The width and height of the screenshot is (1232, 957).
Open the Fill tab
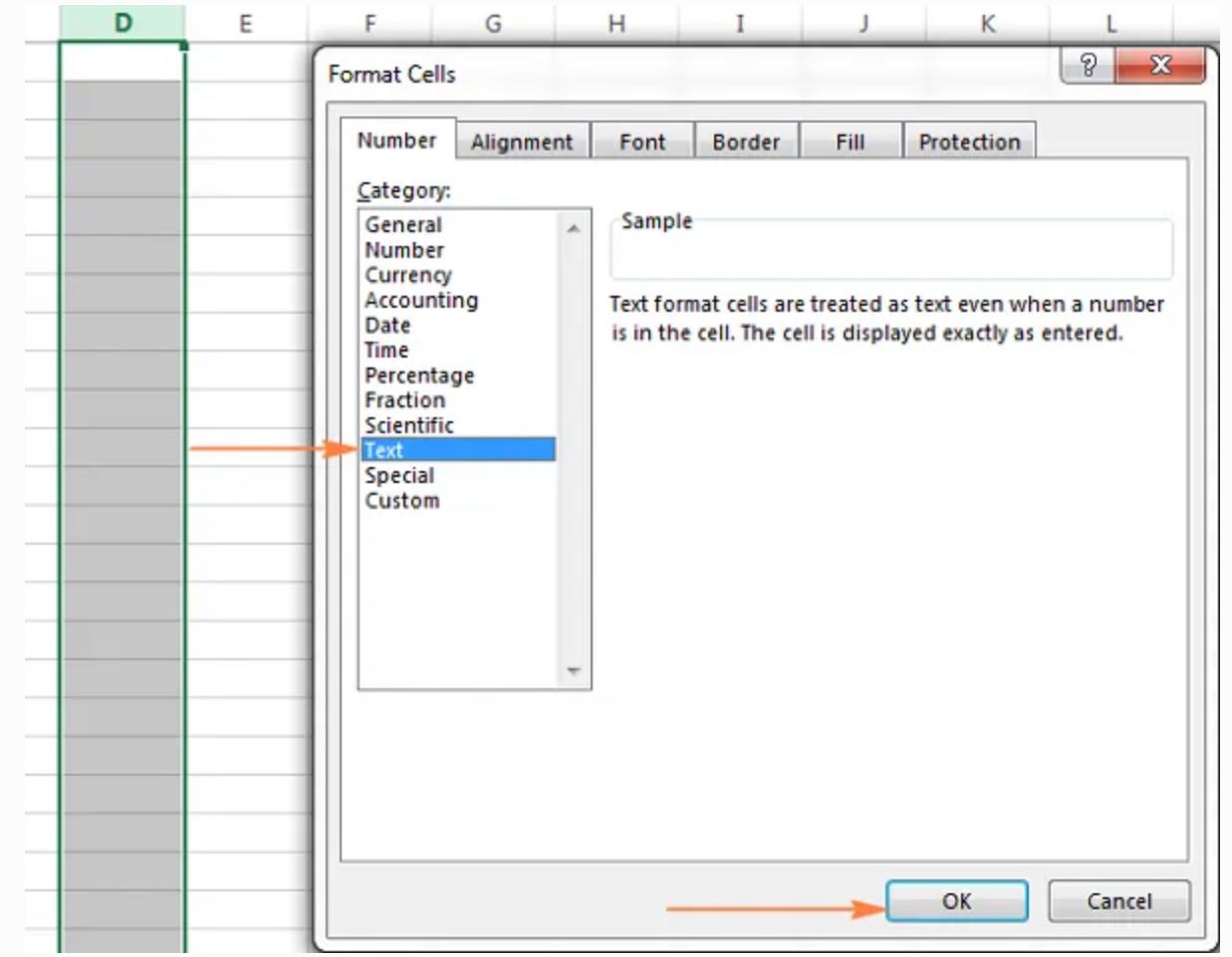pos(852,142)
